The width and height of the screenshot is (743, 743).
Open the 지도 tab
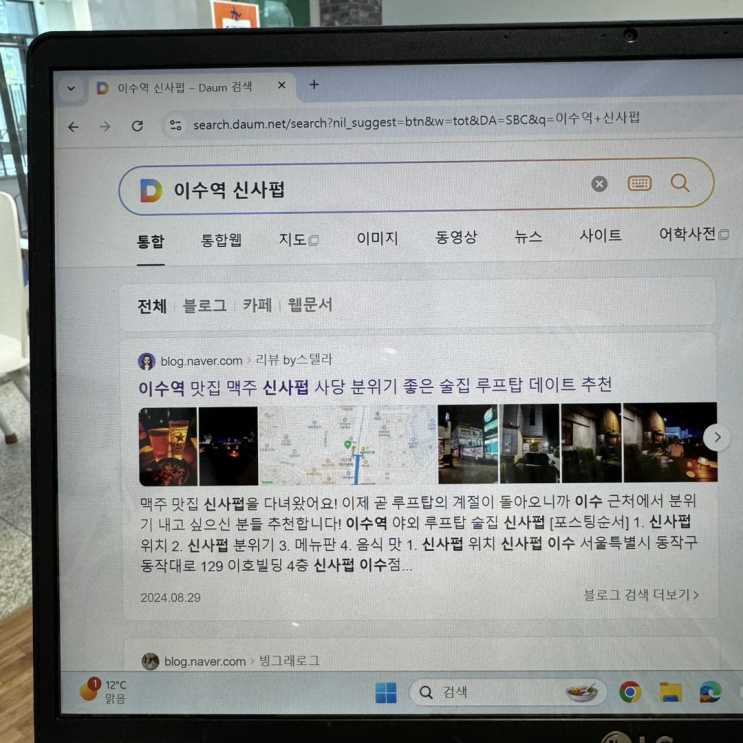[298, 239]
